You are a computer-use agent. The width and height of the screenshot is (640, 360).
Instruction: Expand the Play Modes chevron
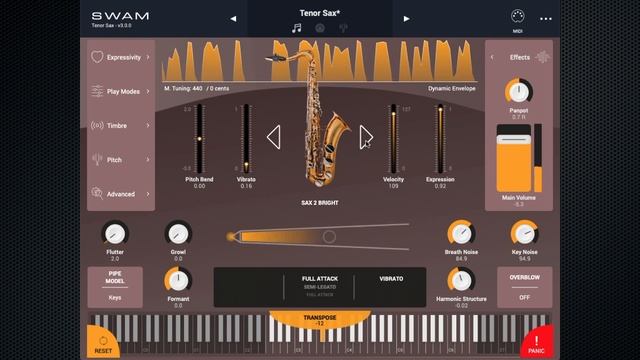(148, 91)
